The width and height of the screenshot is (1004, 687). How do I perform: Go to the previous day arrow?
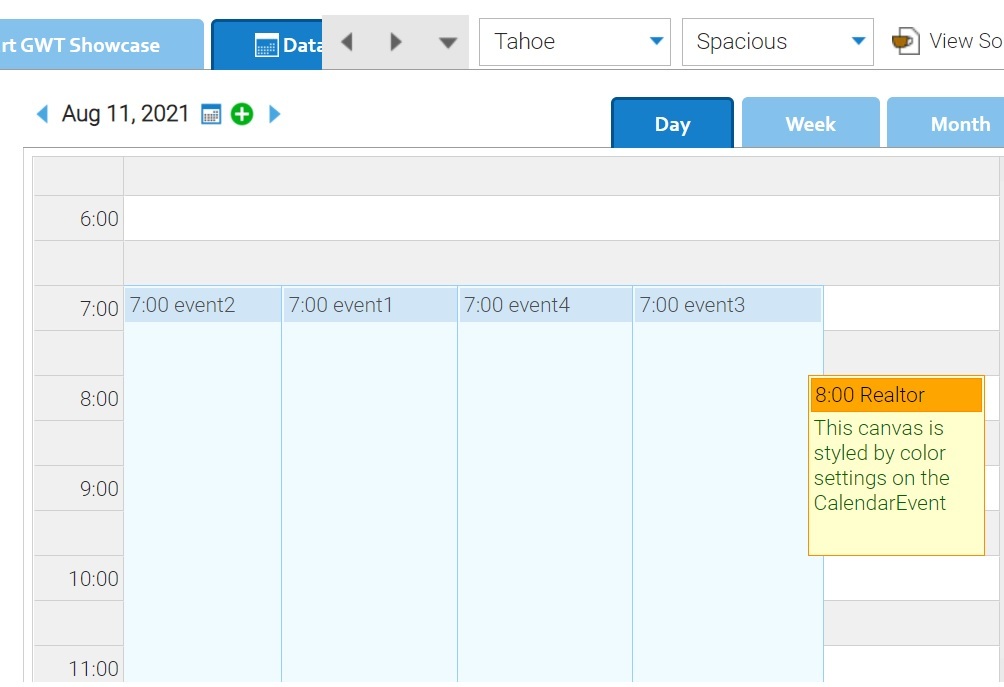click(x=42, y=114)
